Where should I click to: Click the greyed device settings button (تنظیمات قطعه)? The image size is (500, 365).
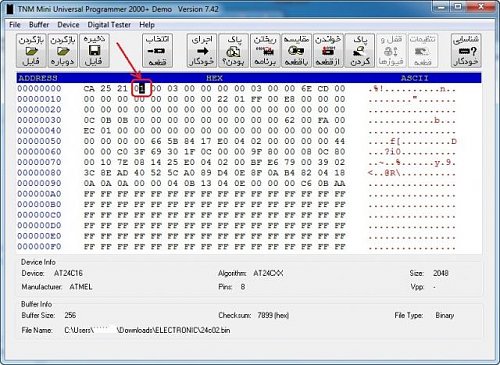pyautogui.click(x=423, y=51)
